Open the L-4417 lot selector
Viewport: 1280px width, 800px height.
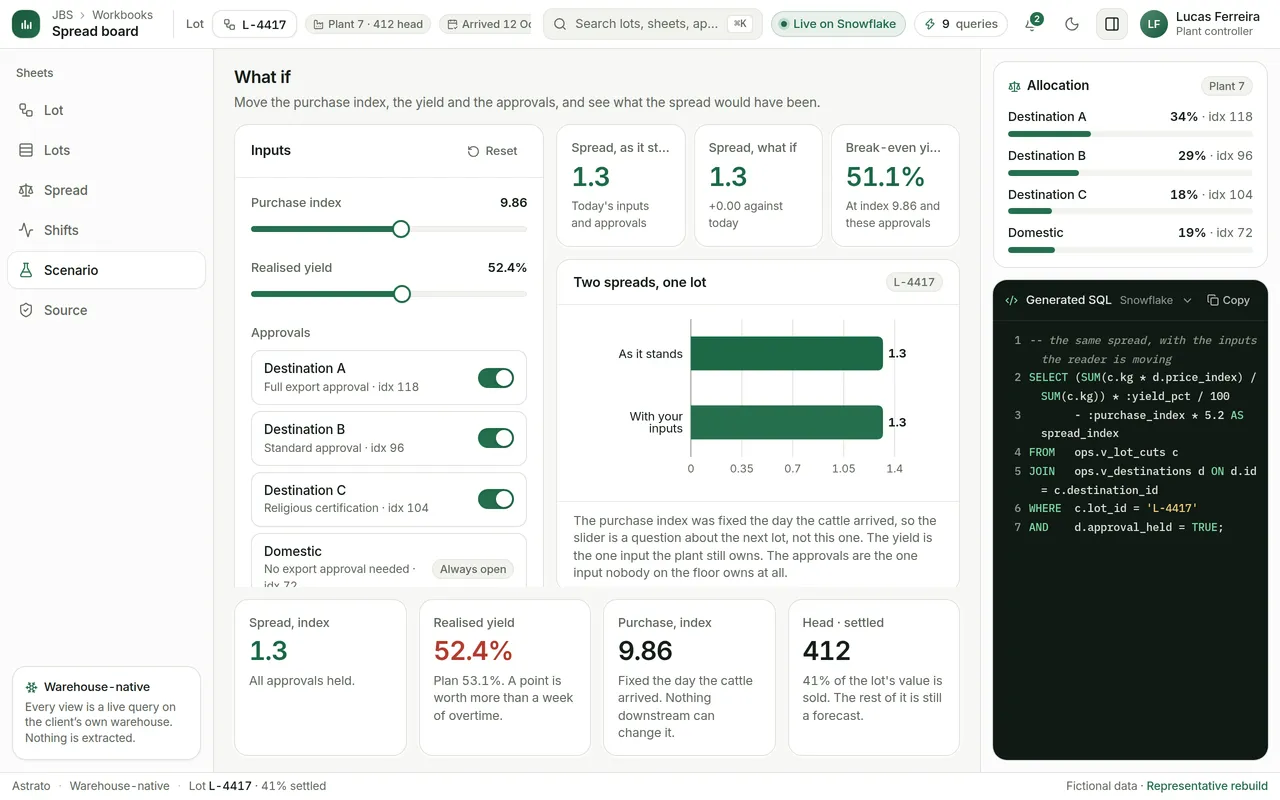pyautogui.click(x=255, y=24)
